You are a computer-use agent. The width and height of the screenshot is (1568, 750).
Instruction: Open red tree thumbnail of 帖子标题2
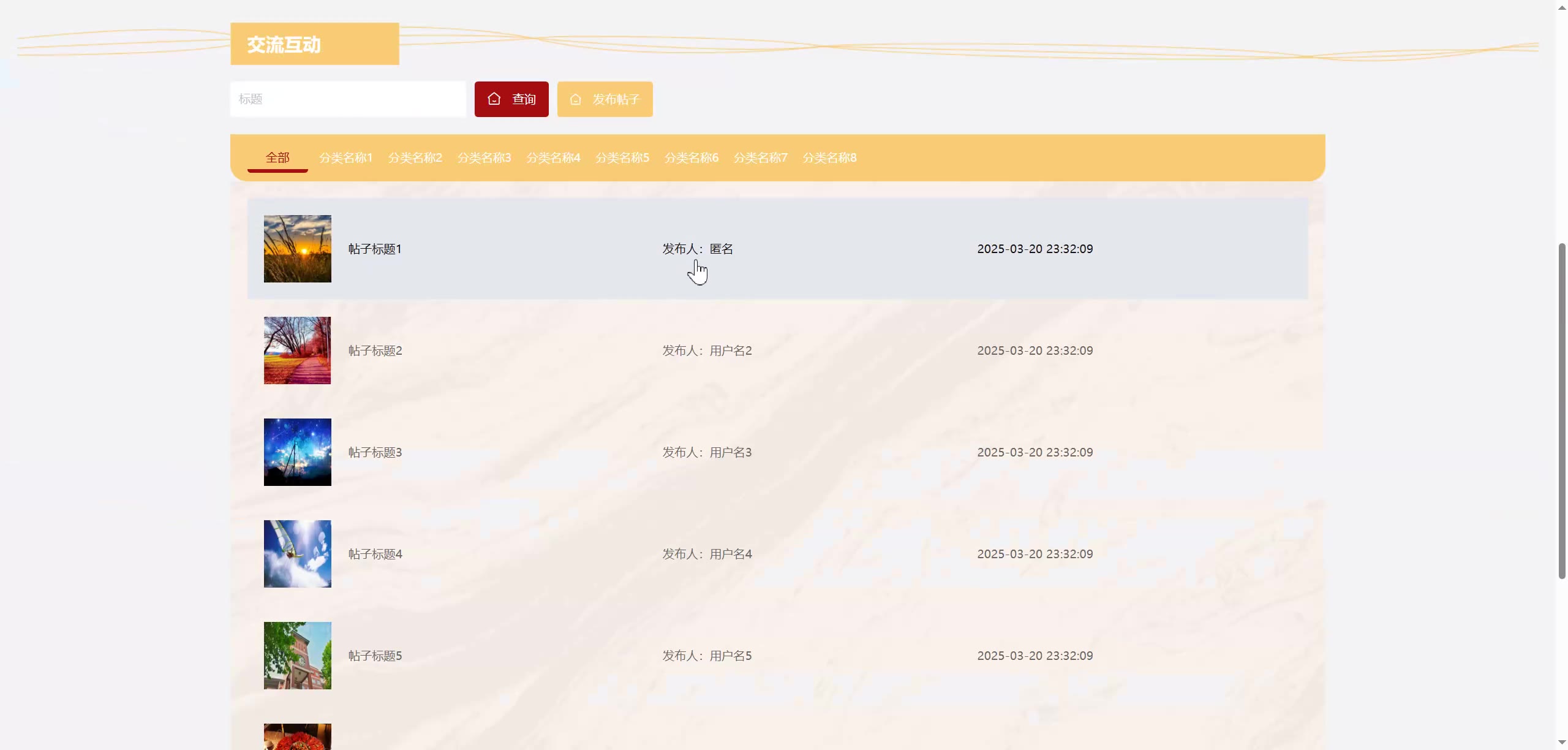297,350
